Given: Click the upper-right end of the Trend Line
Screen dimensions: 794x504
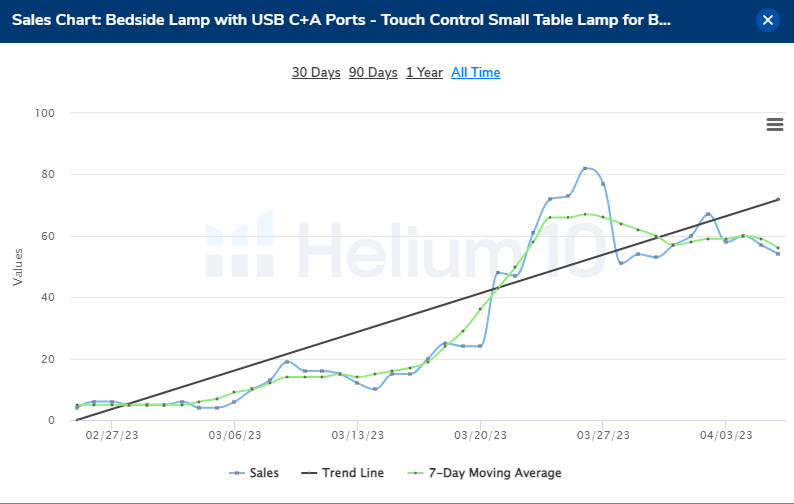Looking at the screenshot, I should 778,199.
